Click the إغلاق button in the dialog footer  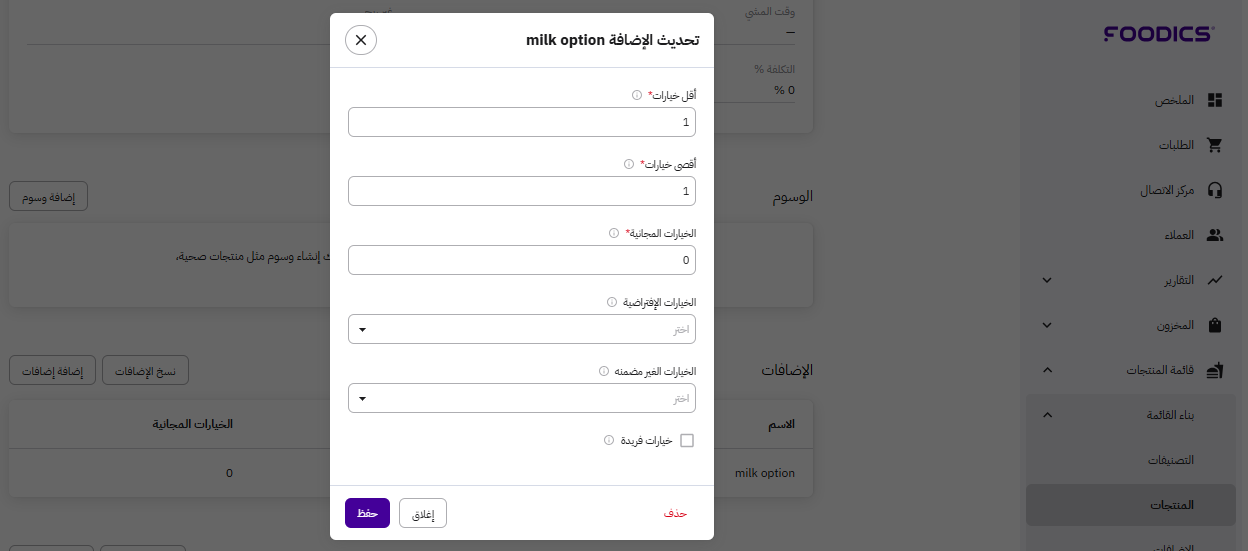coord(423,513)
